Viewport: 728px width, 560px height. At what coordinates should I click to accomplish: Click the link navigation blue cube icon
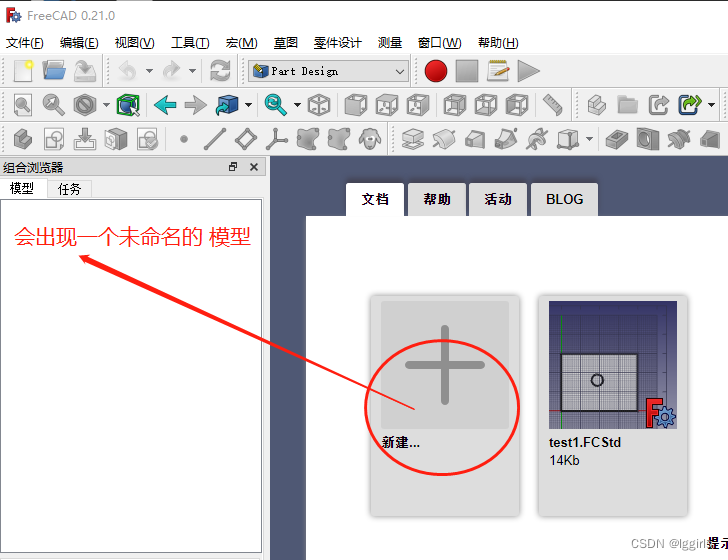pos(227,105)
